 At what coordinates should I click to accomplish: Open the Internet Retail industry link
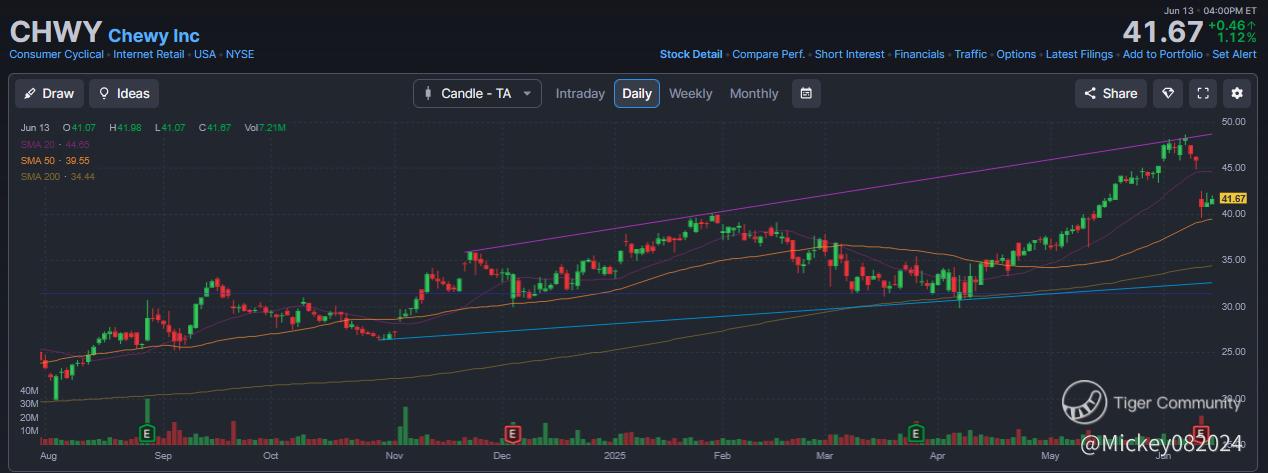coord(149,54)
